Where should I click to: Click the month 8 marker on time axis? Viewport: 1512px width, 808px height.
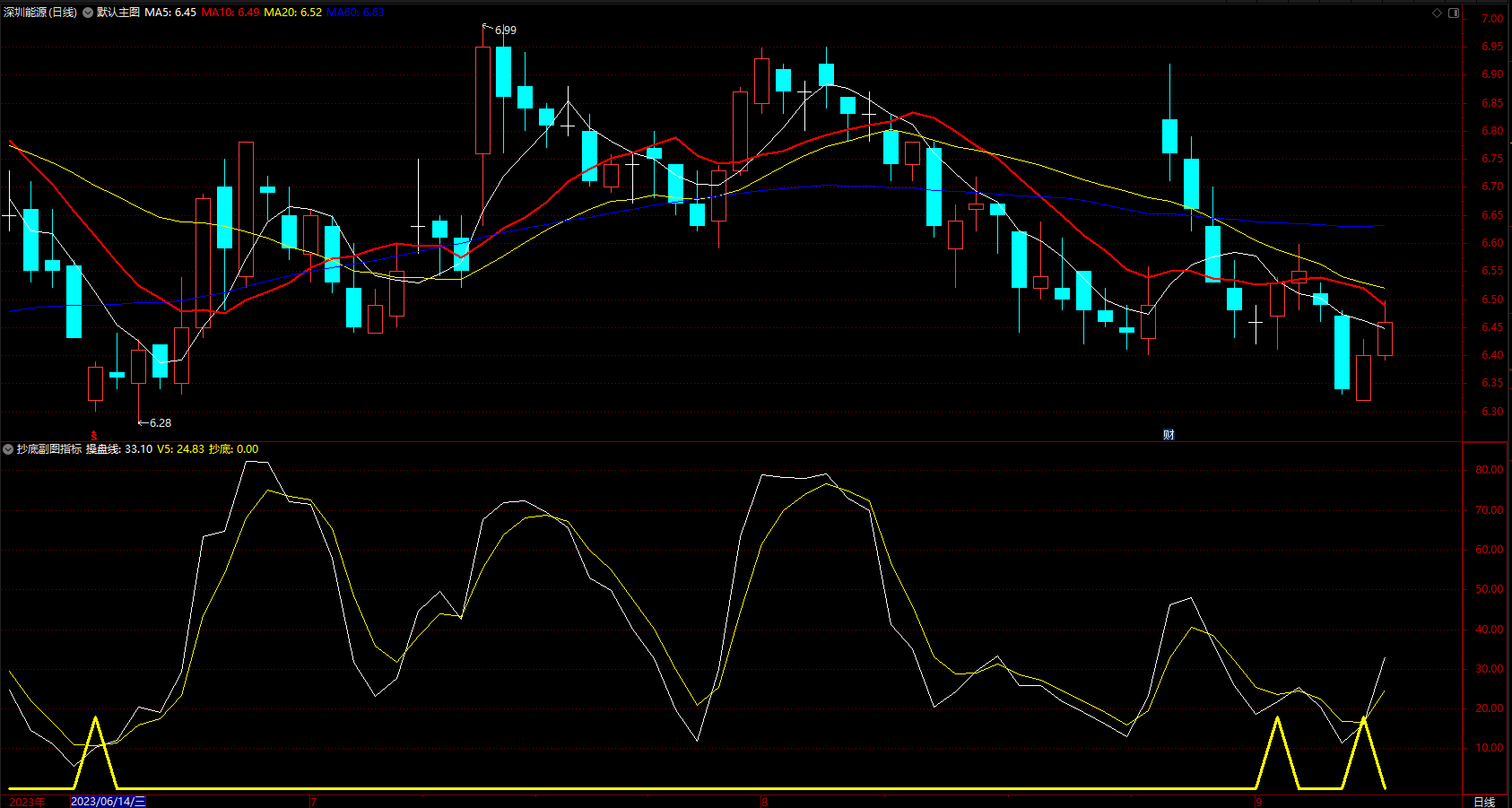tap(764, 802)
